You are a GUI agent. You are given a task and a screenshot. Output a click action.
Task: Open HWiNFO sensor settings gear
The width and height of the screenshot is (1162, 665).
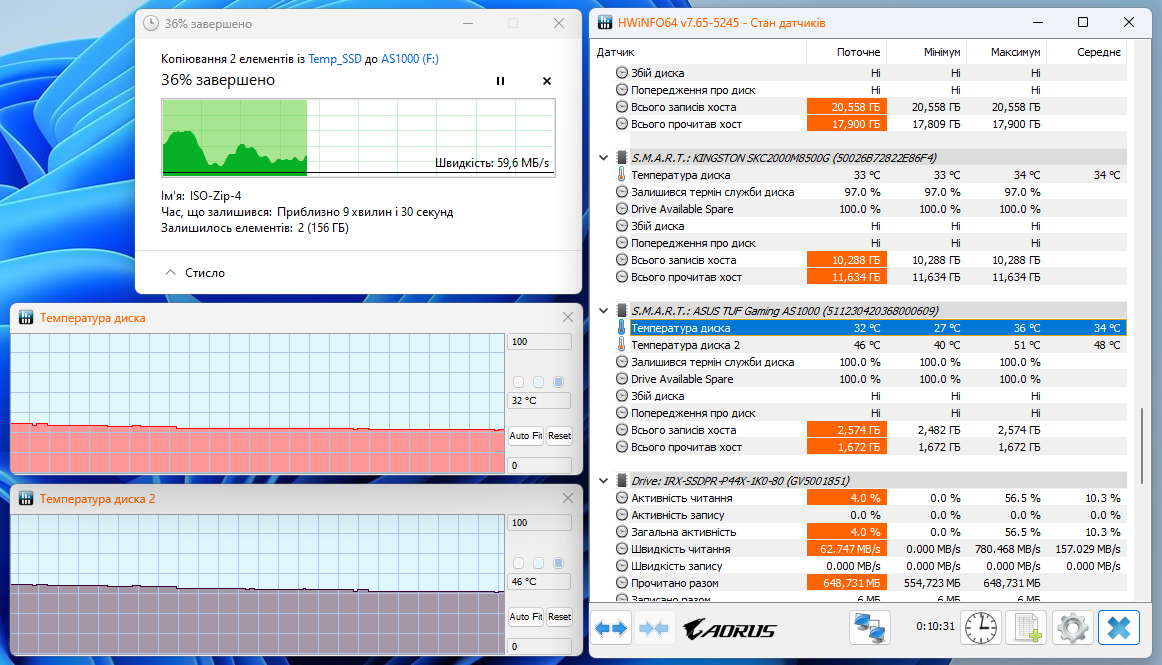[1072, 628]
